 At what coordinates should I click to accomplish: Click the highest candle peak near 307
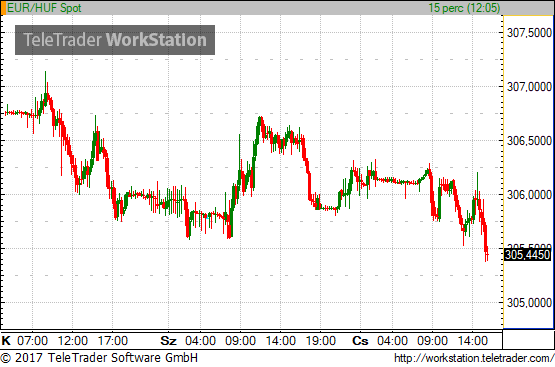tap(45, 73)
